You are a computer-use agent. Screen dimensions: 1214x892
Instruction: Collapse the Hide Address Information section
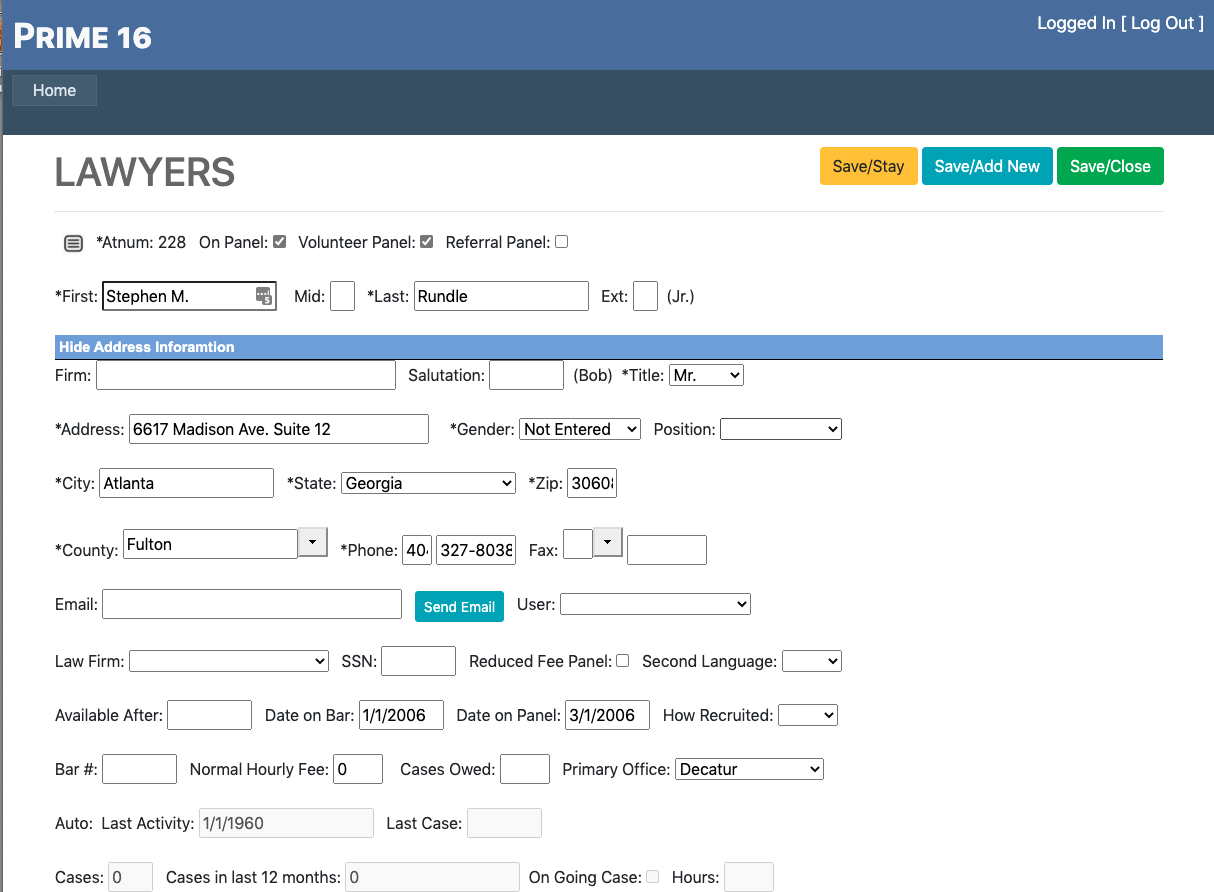pyautogui.click(x=146, y=347)
